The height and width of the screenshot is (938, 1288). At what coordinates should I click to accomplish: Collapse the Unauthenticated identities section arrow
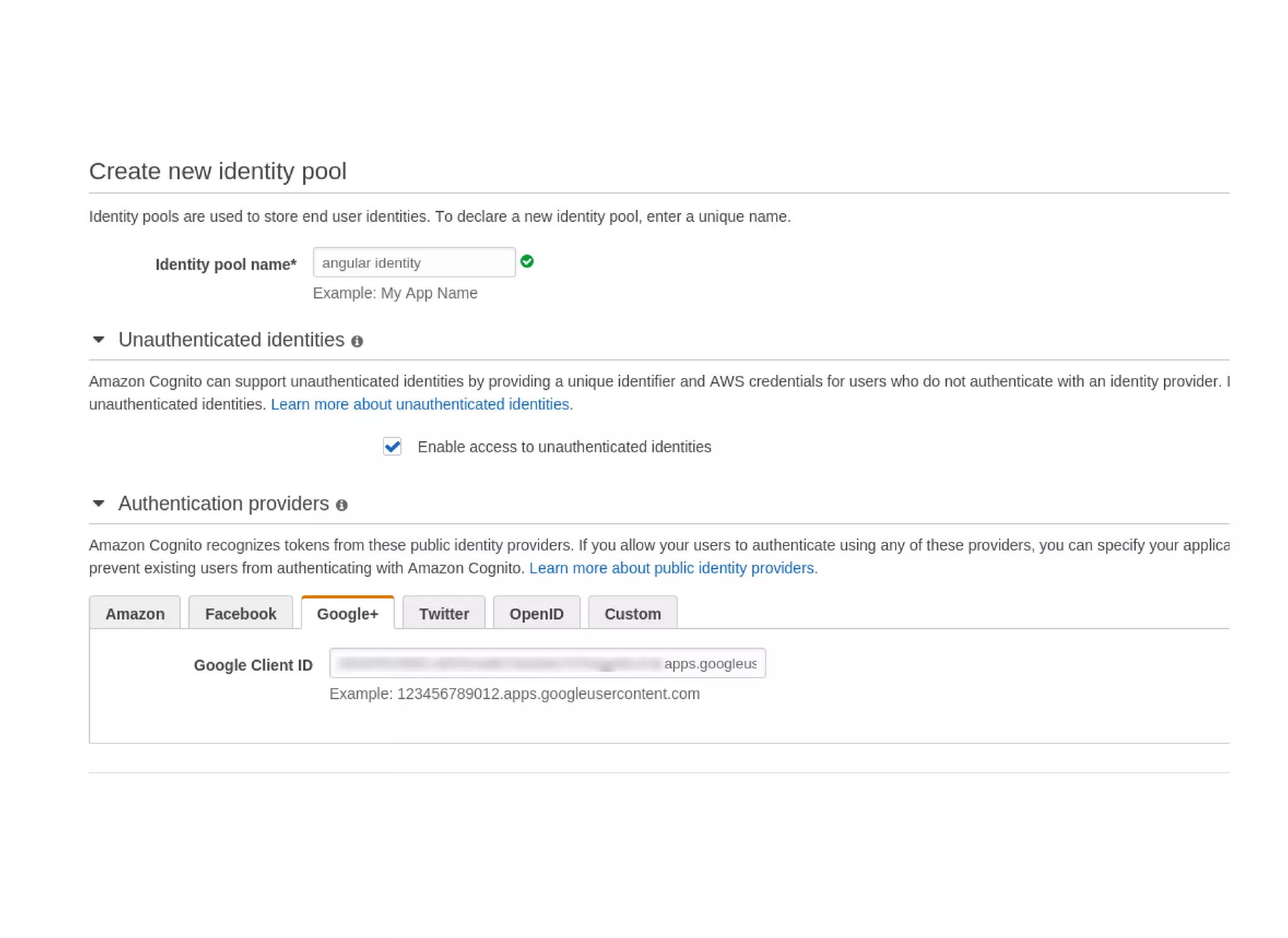point(99,340)
